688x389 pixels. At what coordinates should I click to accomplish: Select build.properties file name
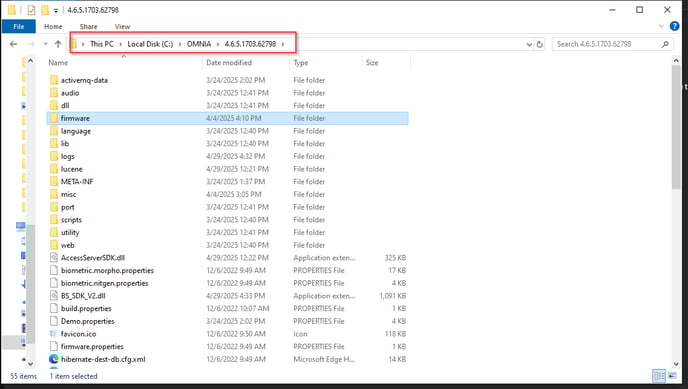pos(86,309)
